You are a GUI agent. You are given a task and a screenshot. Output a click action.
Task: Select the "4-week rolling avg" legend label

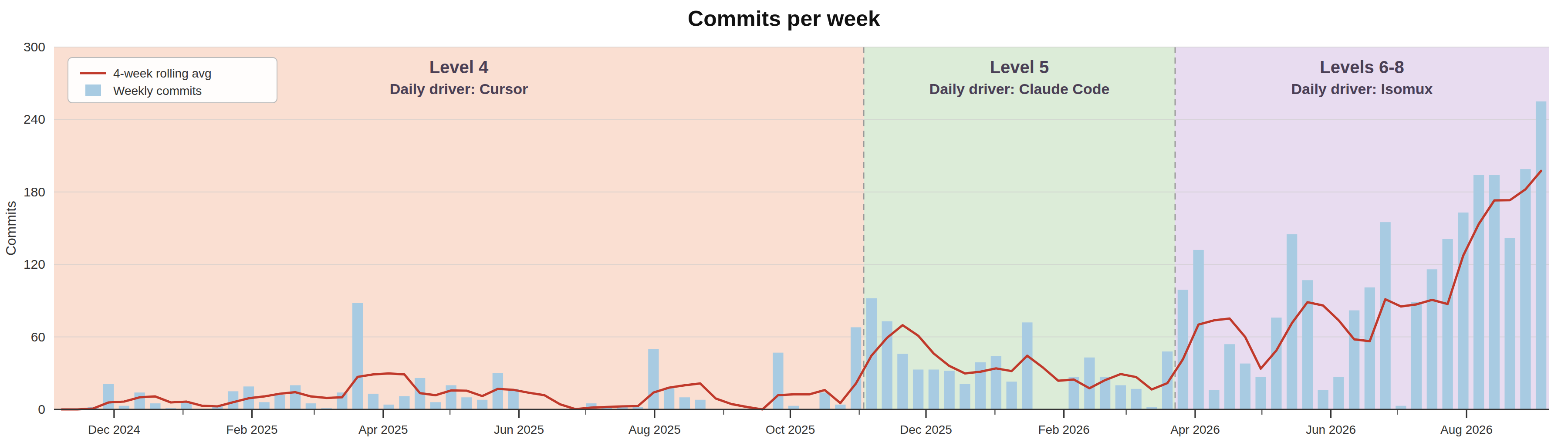click(x=162, y=74)
